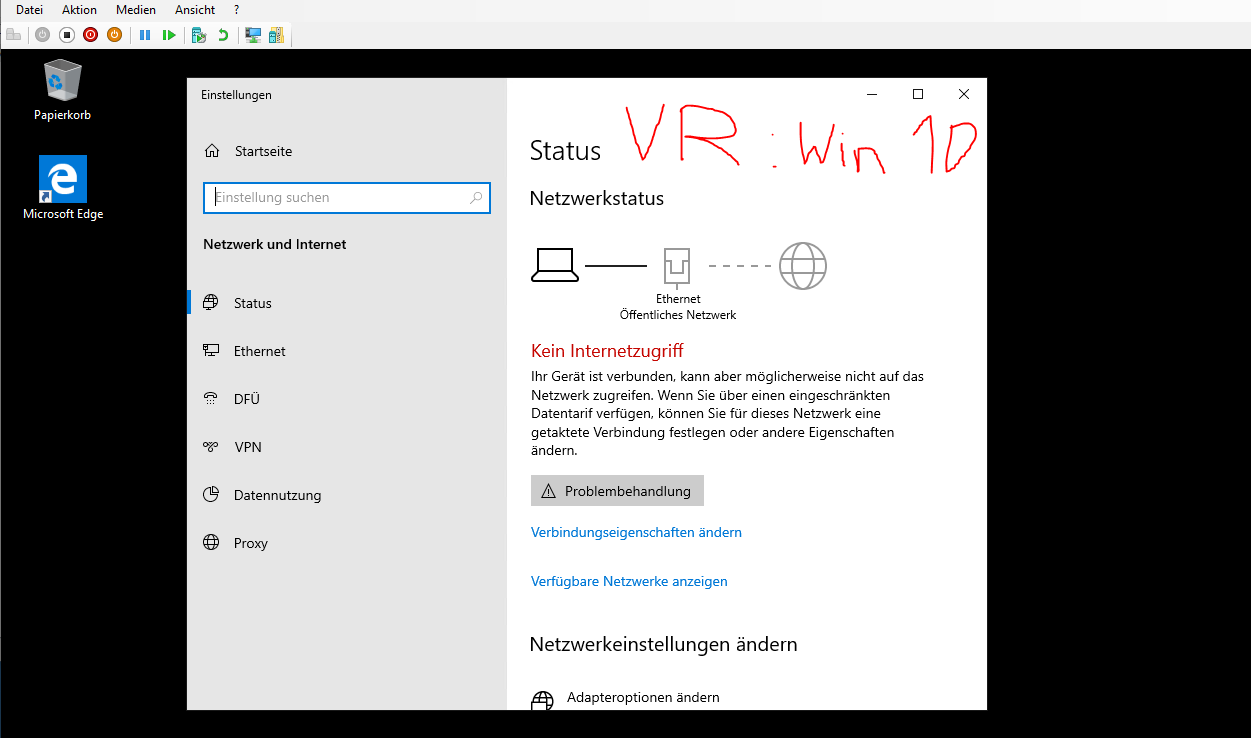The image size is (1251, 738).
Task: Go to Startseite in Einstellungen
Action: (x=347, y=151)
